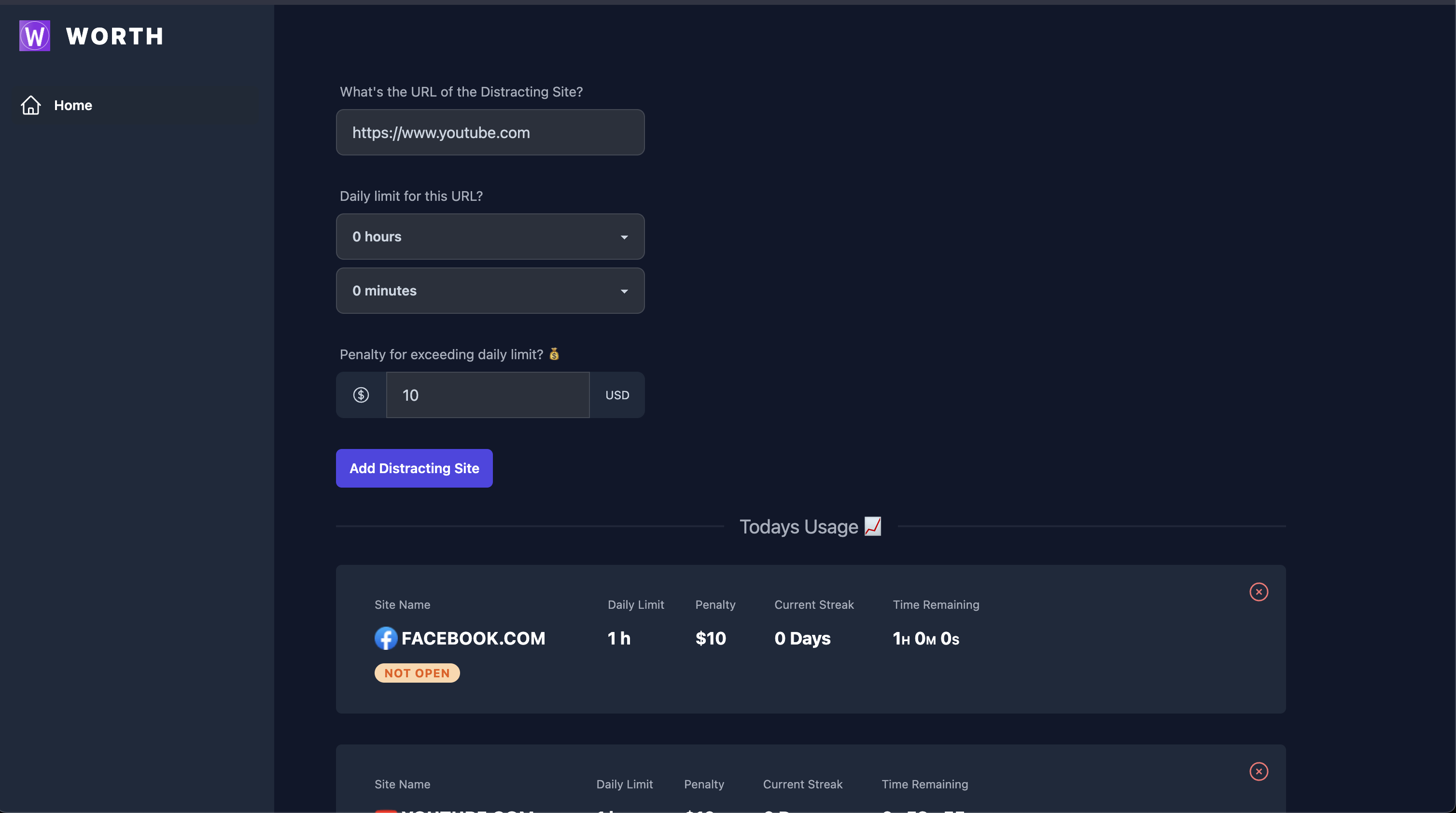Viewport: 1456px width, 813px height.
Task: Remove the second site card below Facebook
Action: tap(1258, 771)
